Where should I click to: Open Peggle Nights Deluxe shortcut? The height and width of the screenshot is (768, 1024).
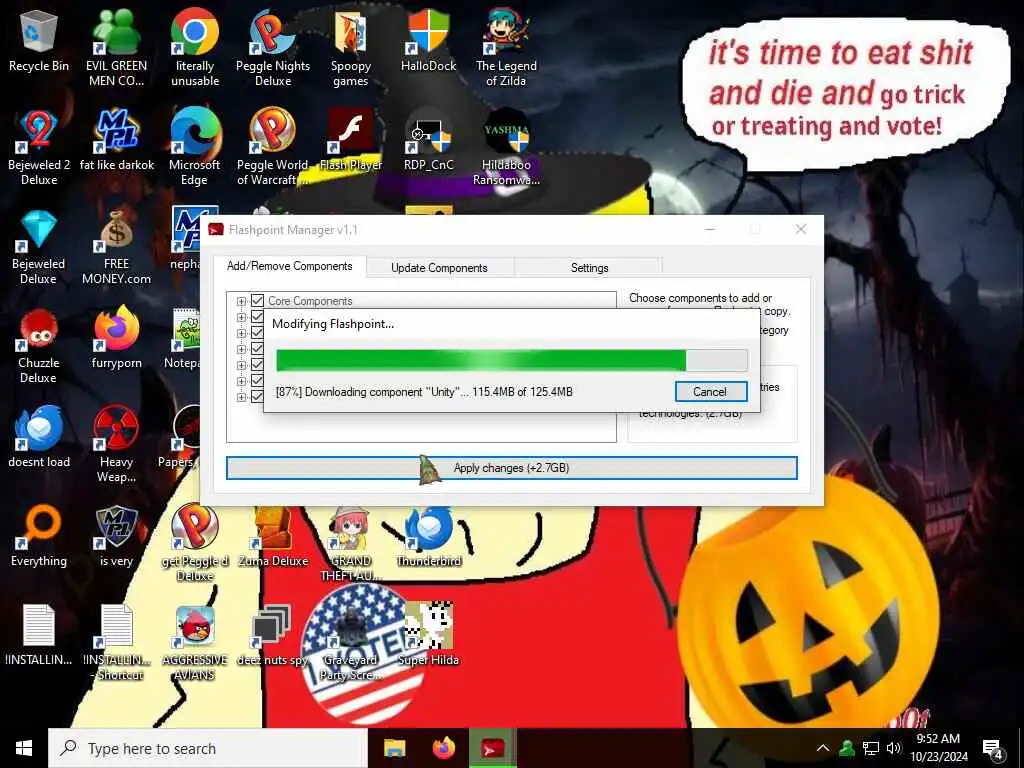click(x=273, y=49)
